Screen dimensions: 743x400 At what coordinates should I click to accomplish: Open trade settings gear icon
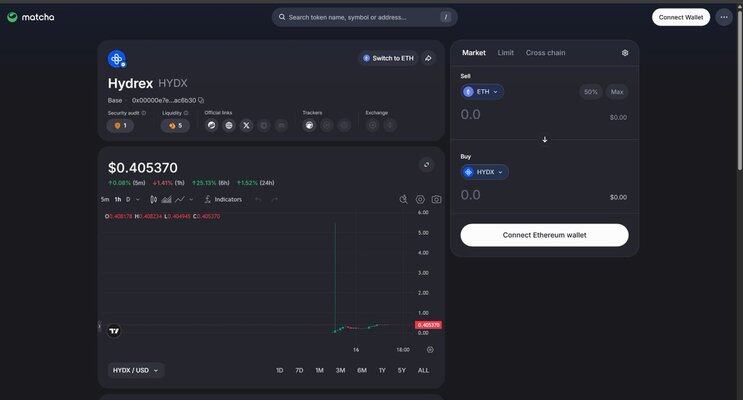[625, 53]
